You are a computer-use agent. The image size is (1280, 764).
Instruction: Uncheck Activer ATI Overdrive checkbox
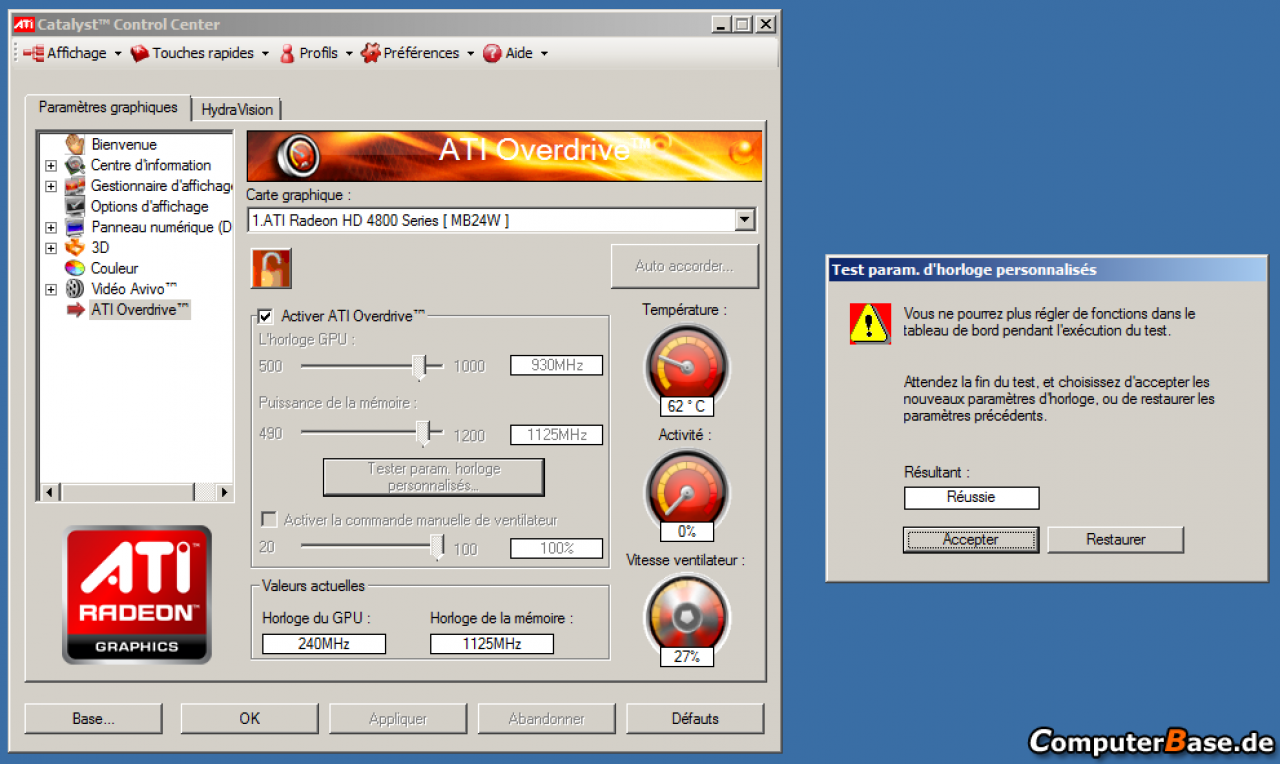tap(265, 316)
